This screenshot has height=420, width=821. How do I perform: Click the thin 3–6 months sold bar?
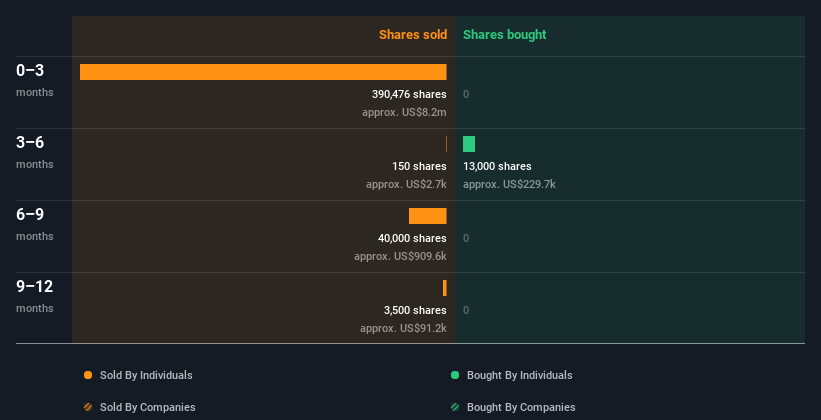point(446,144)
